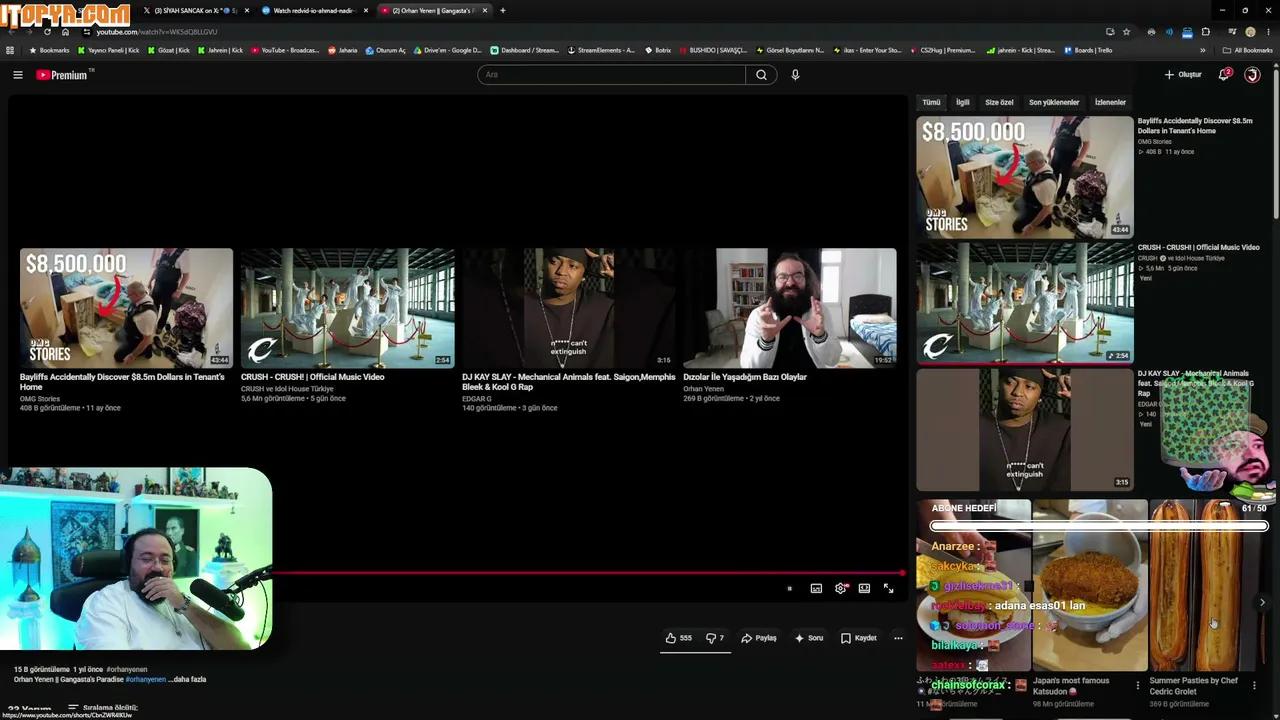Bookmark this page with the star icon
Image resolution: width=1280 pixels, height=720 pixels.
pyautogui.click(x=1127, y=32)
